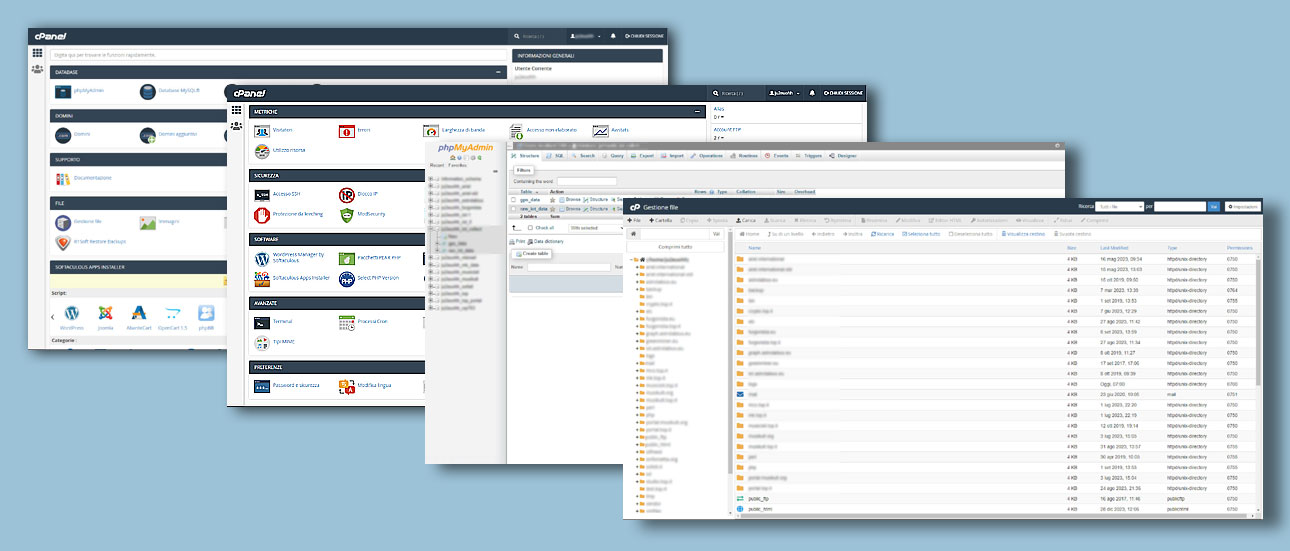The image size is (1290, 551).
Task: Click Seleziona tutto in file manager
Action: coord(922,233)
